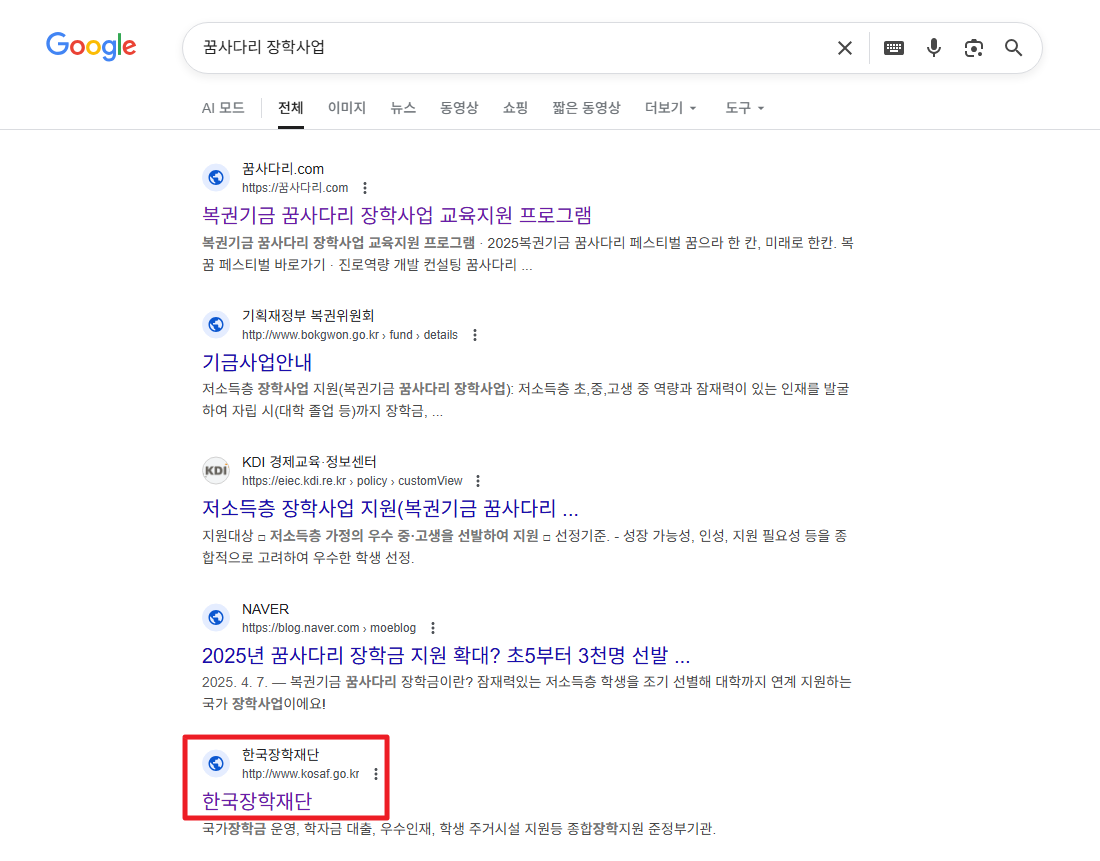1100x861 pixels.
Task: Open the three-dot menu for 기획재정부 복권위원회 result
Action: pyautogui.click(x=475, y=334)
